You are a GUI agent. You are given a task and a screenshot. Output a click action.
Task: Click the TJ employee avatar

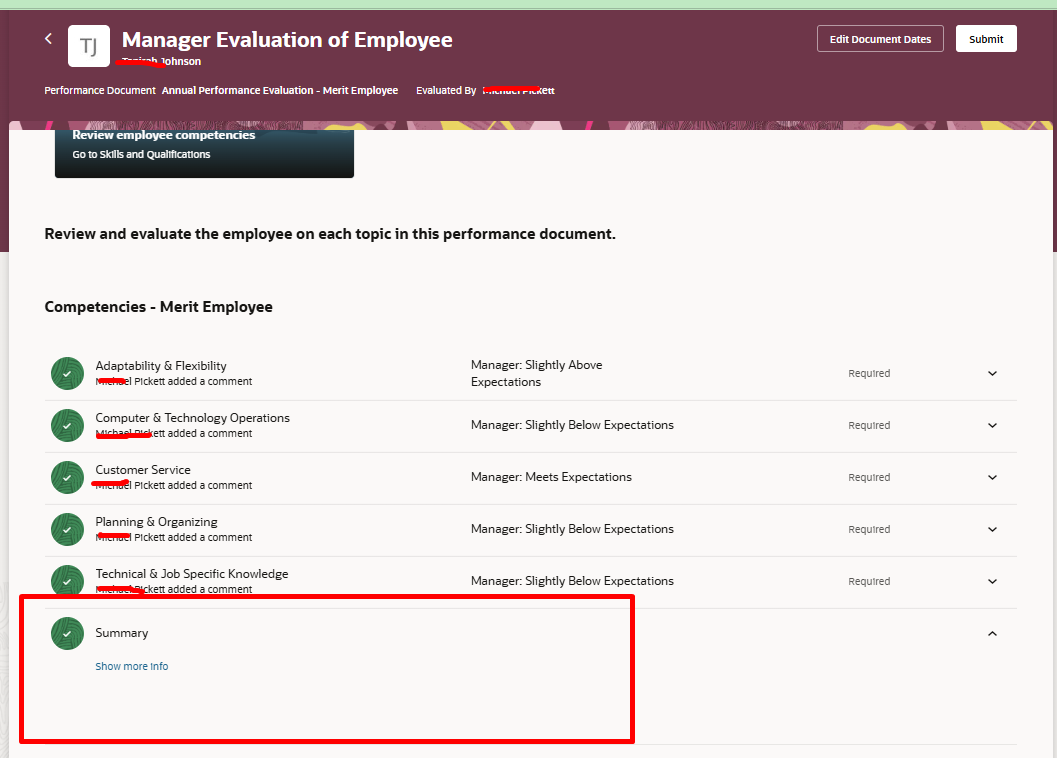coord(89,46)
